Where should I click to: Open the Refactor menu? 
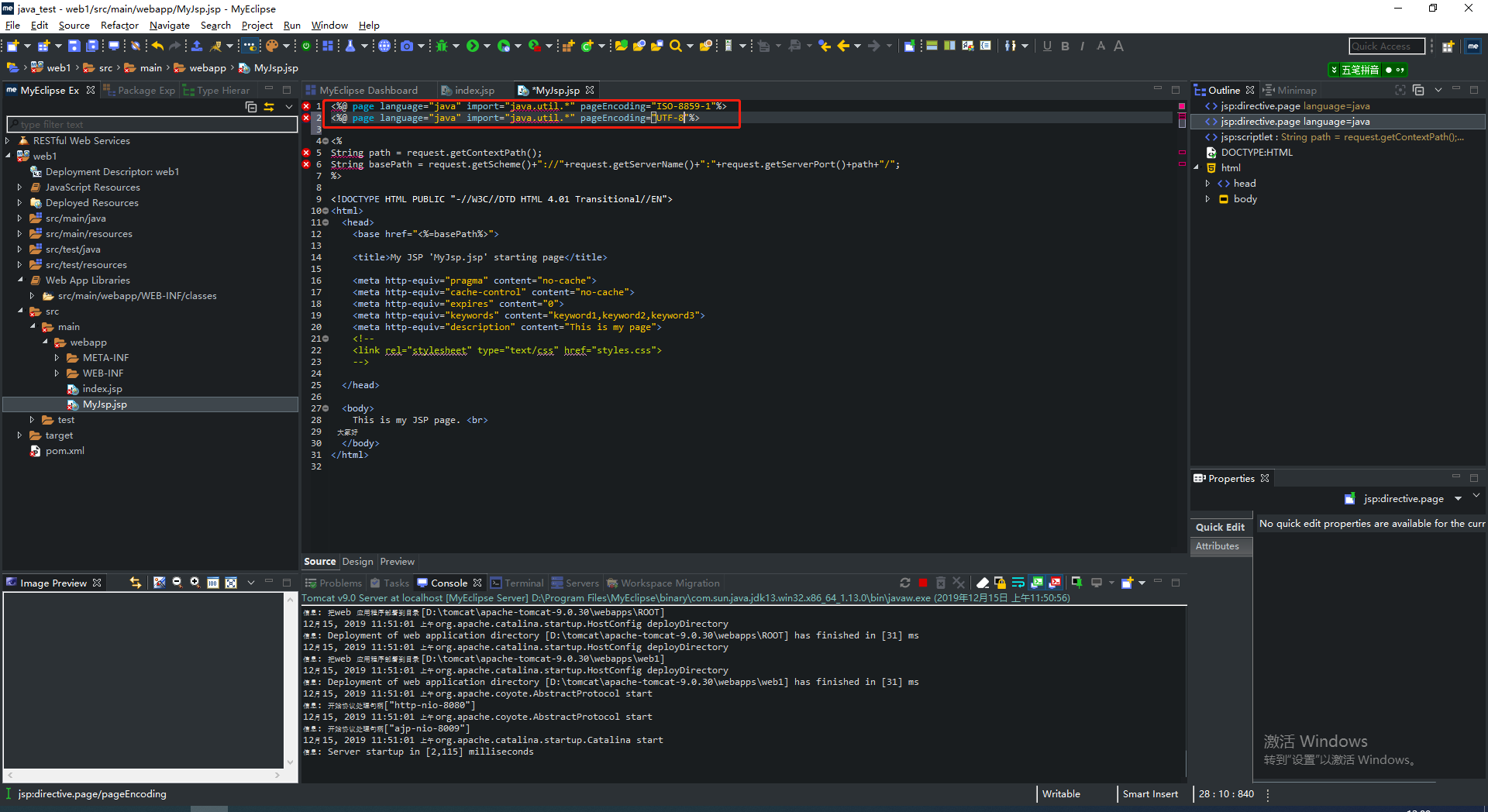[119, 26]
